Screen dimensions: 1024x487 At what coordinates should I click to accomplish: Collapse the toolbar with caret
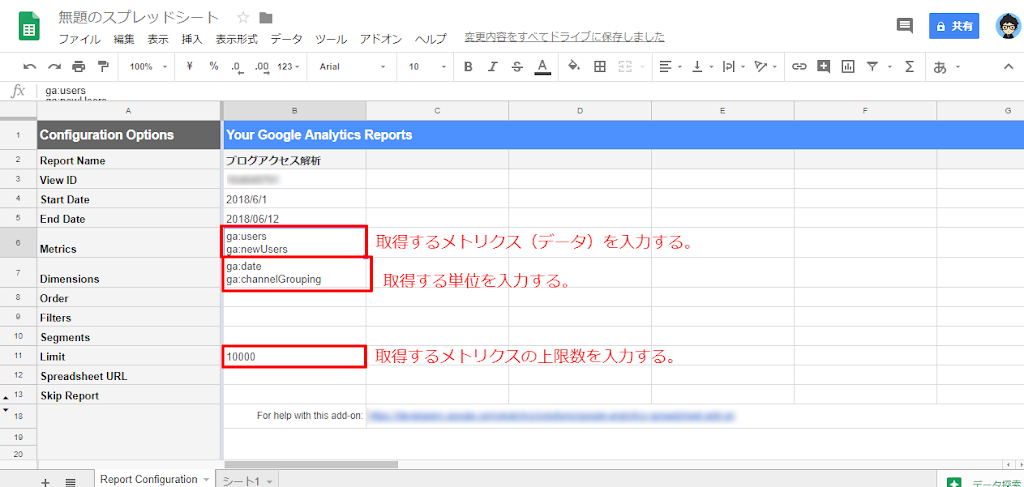(x=1008, y=67)
